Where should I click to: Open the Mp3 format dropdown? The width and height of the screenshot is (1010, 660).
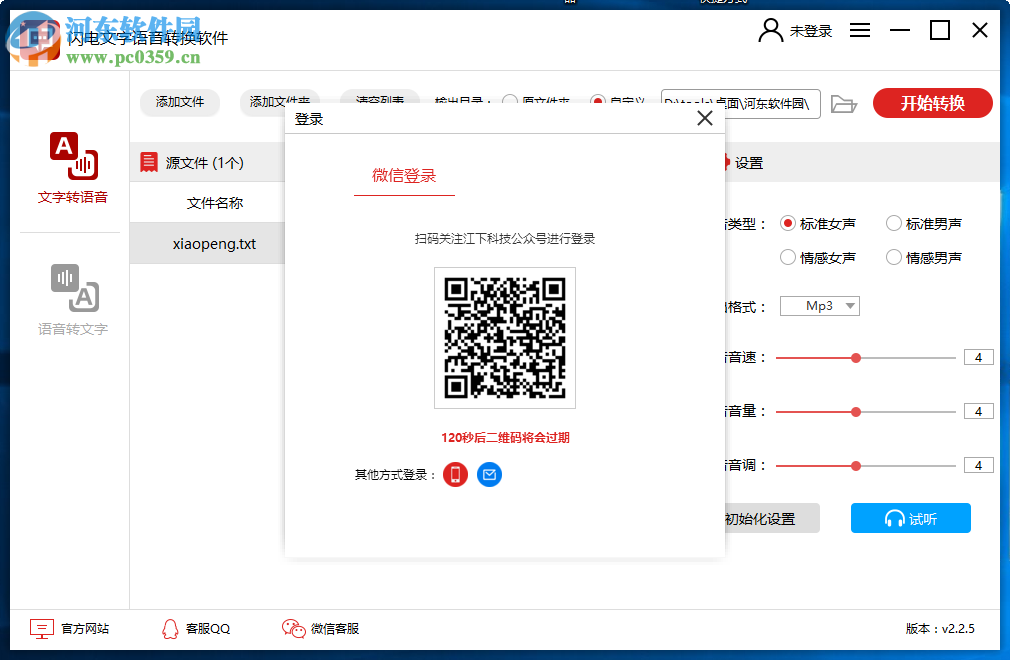click(x=819, y=306)
